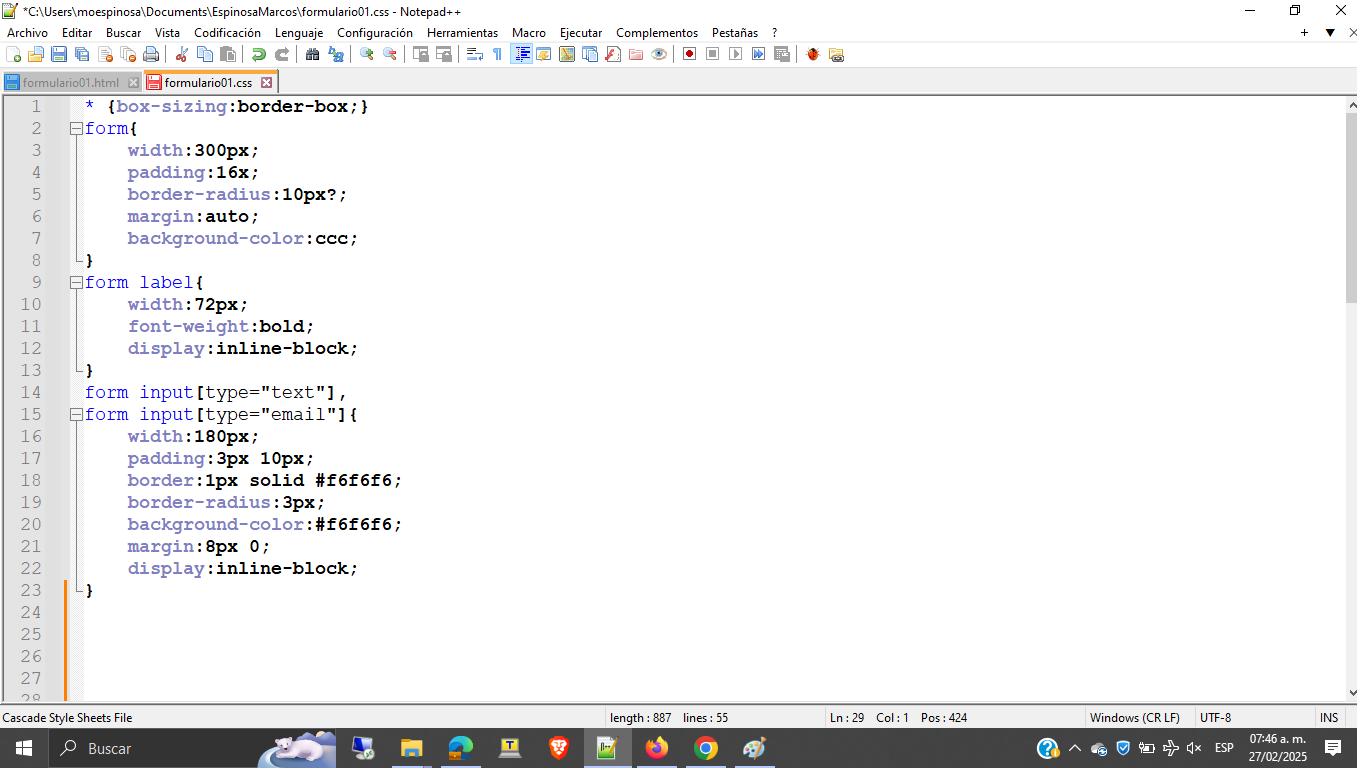Toggle word wrap toolbar button
The height and width of the screenshot is (771, 1357).
(475, 54)
